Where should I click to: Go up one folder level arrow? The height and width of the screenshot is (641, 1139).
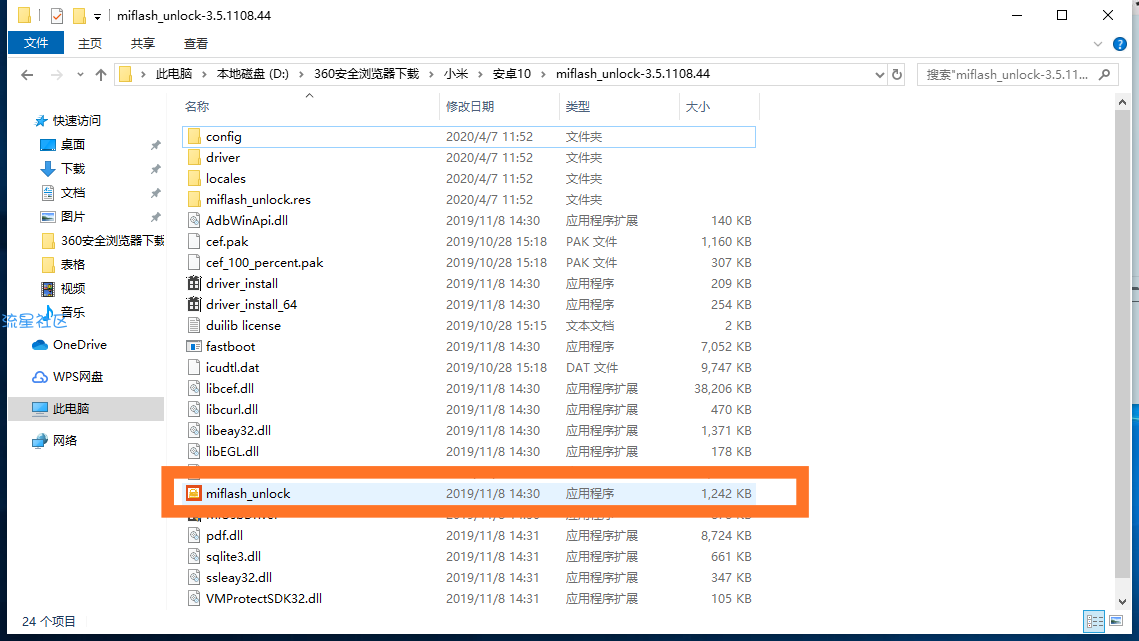101,74
